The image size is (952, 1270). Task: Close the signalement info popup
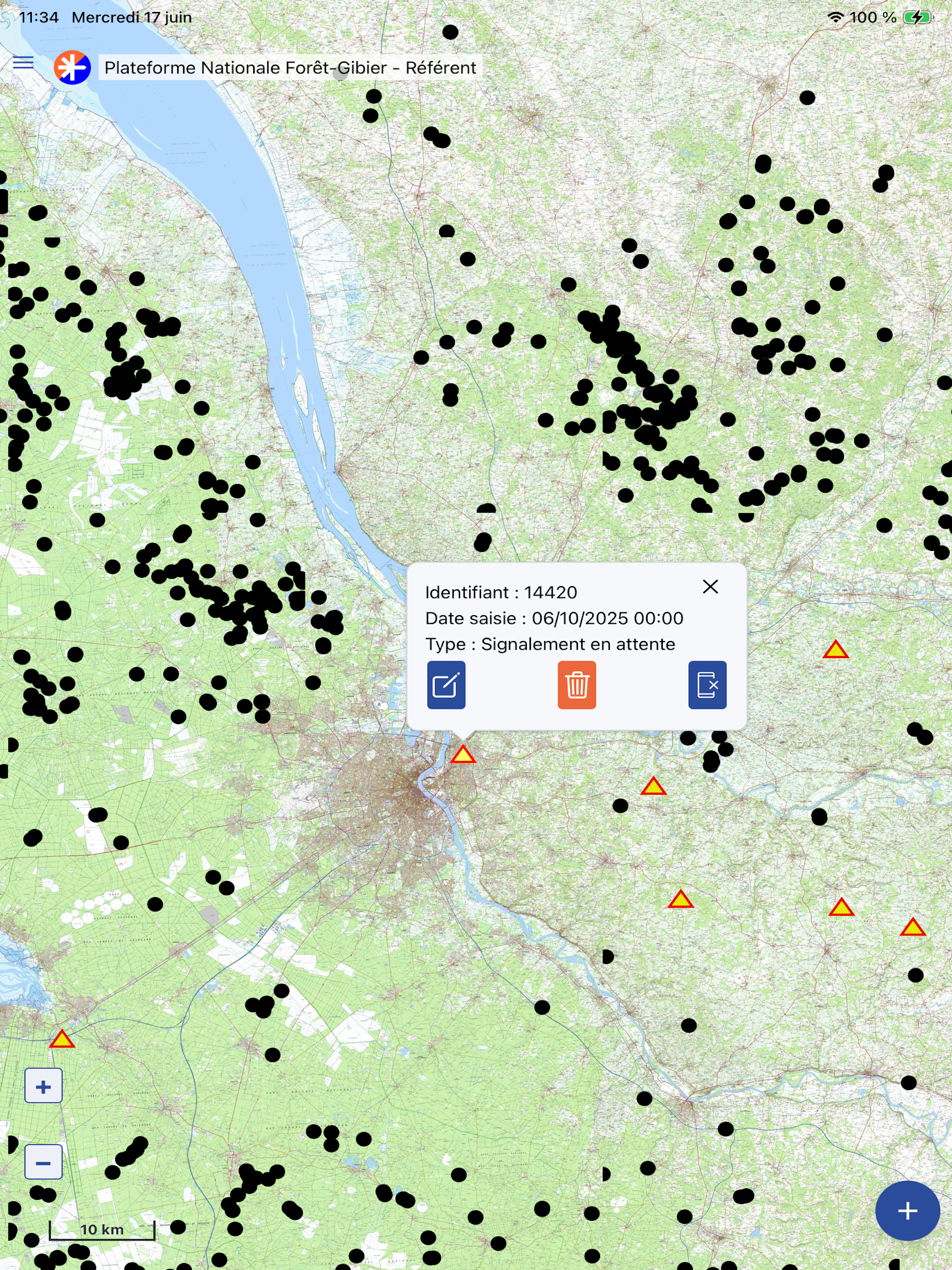710,586
